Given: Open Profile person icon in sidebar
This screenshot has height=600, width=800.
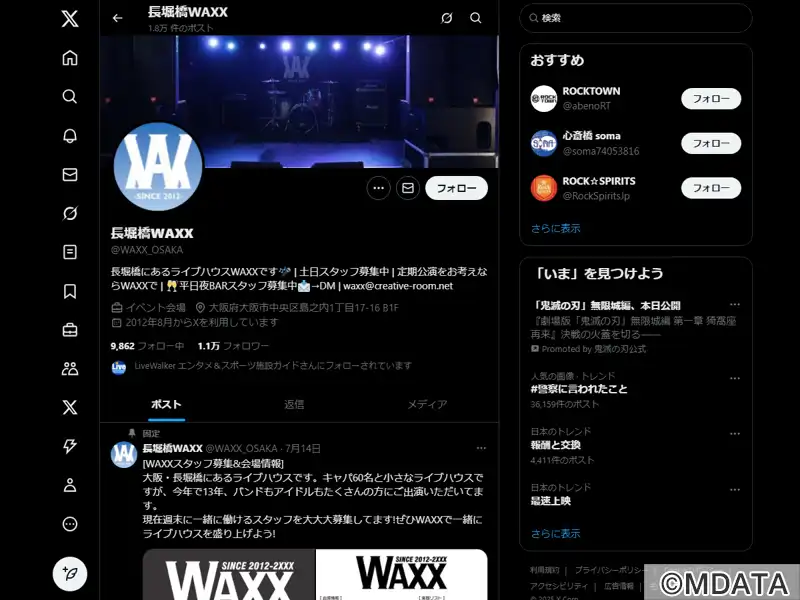Looking at the screenshot, I should [70, 485].
